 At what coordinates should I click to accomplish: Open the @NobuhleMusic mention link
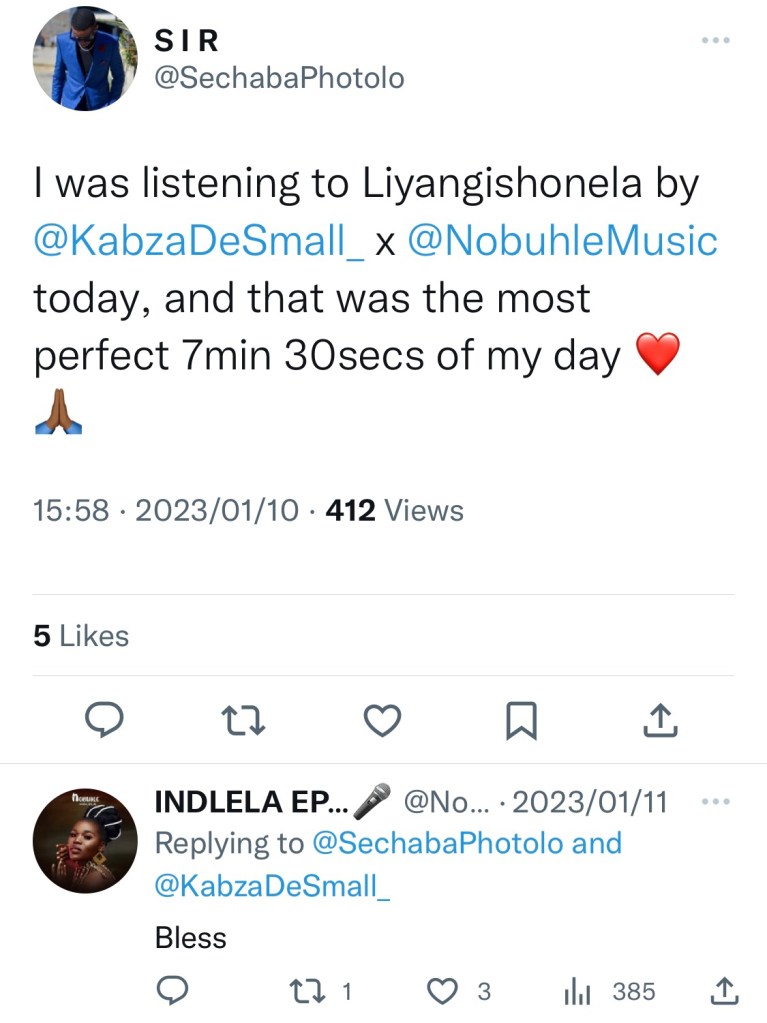(x=561, y=241)
